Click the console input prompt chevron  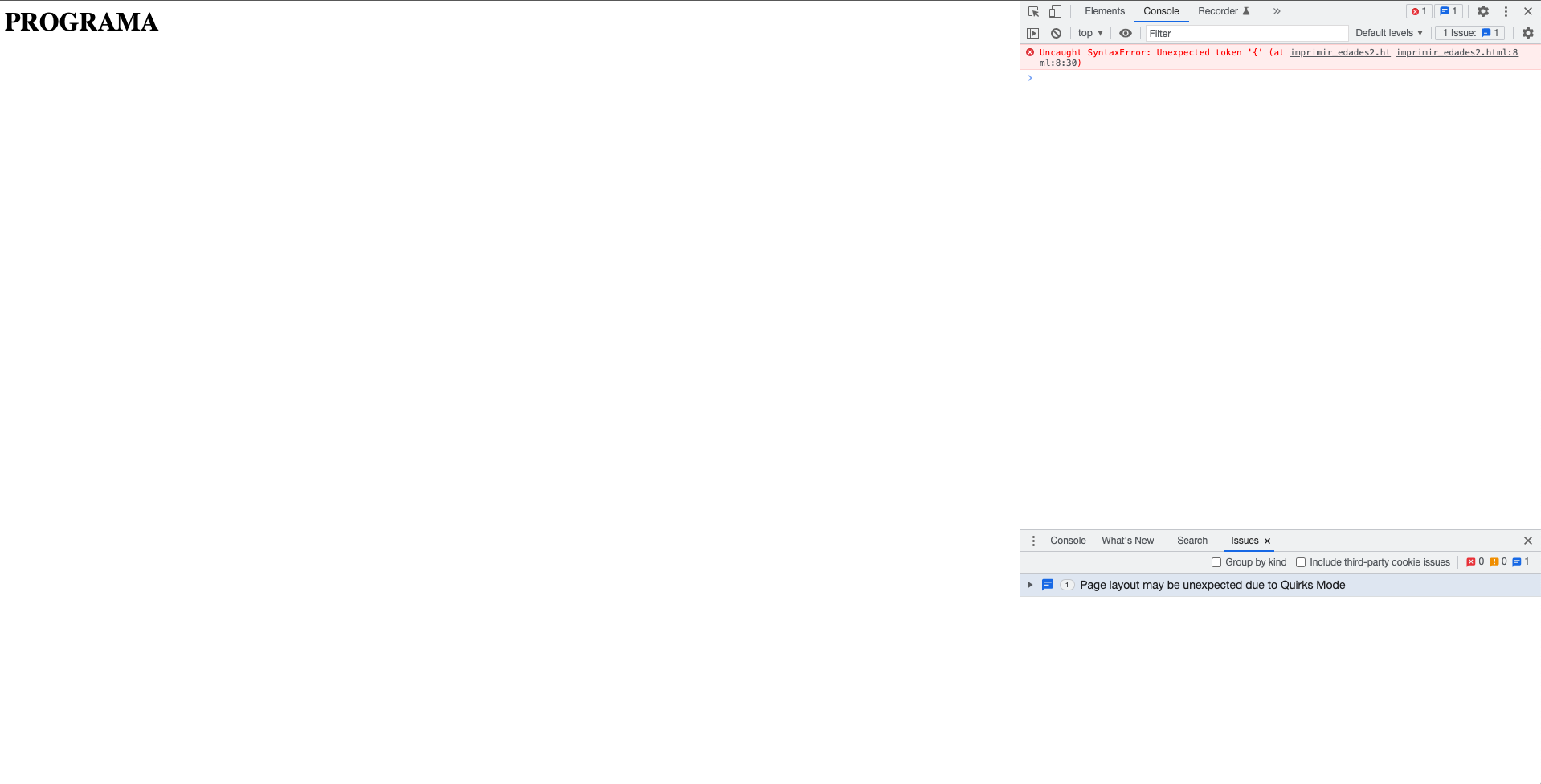point(1030,78)
